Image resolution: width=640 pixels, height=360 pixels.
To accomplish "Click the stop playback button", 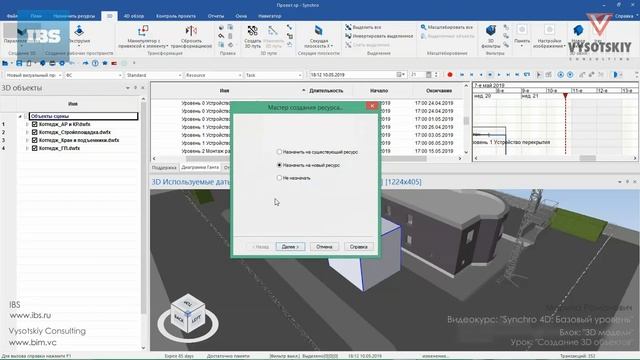I will coord(490,75).
